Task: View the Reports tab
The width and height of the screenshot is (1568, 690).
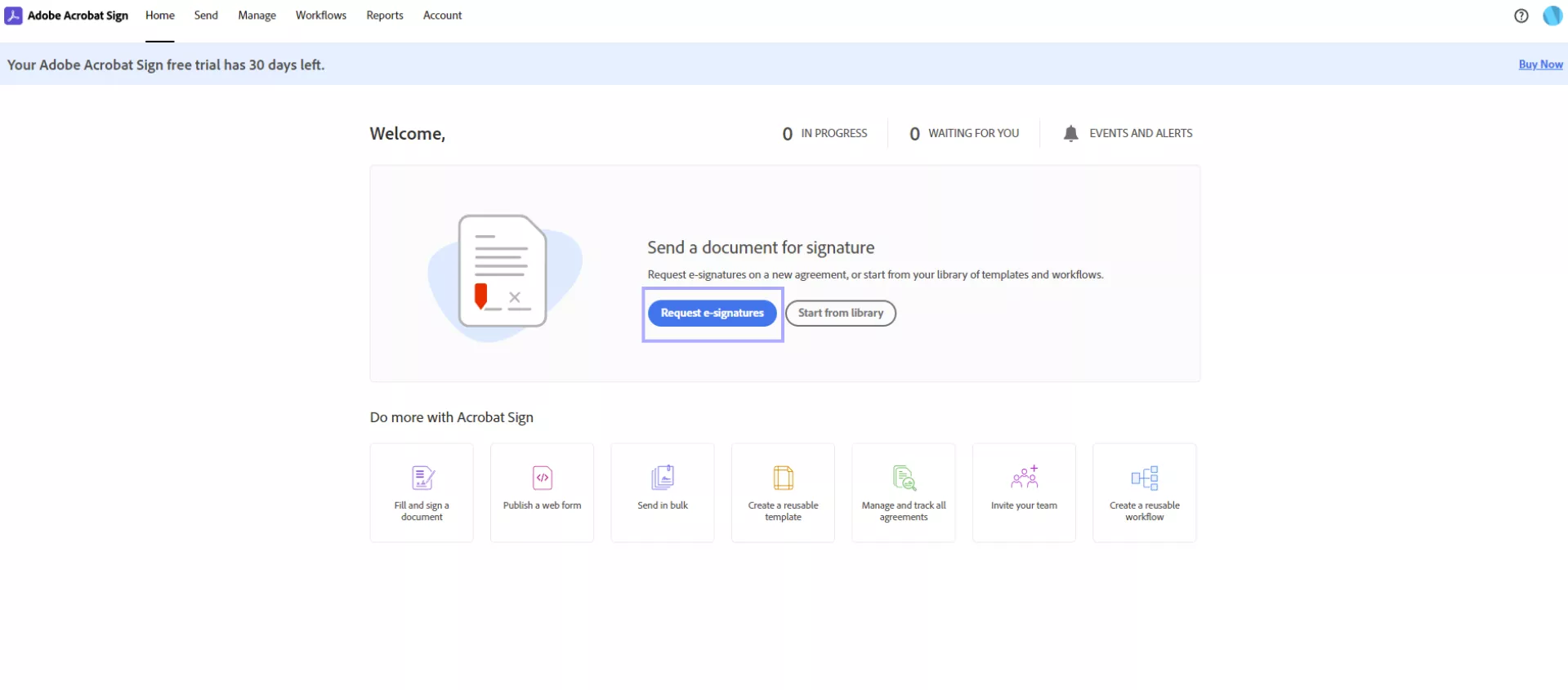Action: (x=385, y=16)
